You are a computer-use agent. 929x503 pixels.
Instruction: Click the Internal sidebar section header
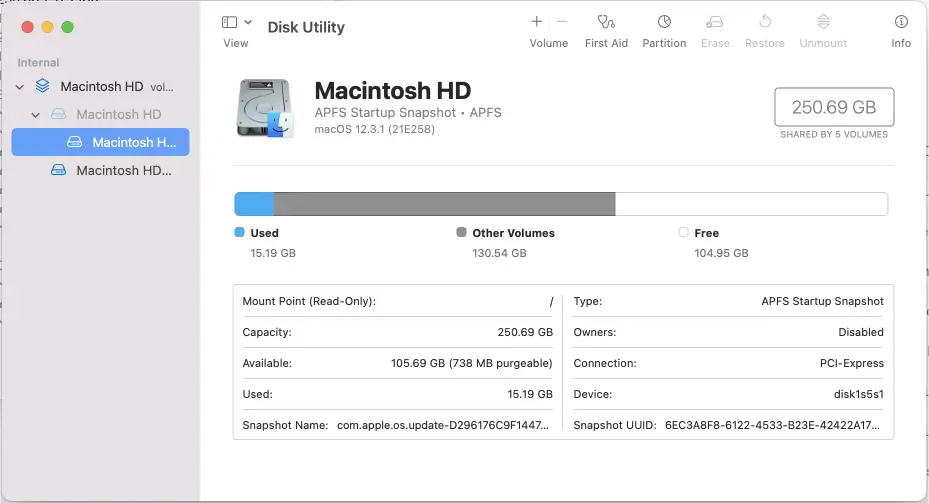pyautogui.click(x=38, y=63)
